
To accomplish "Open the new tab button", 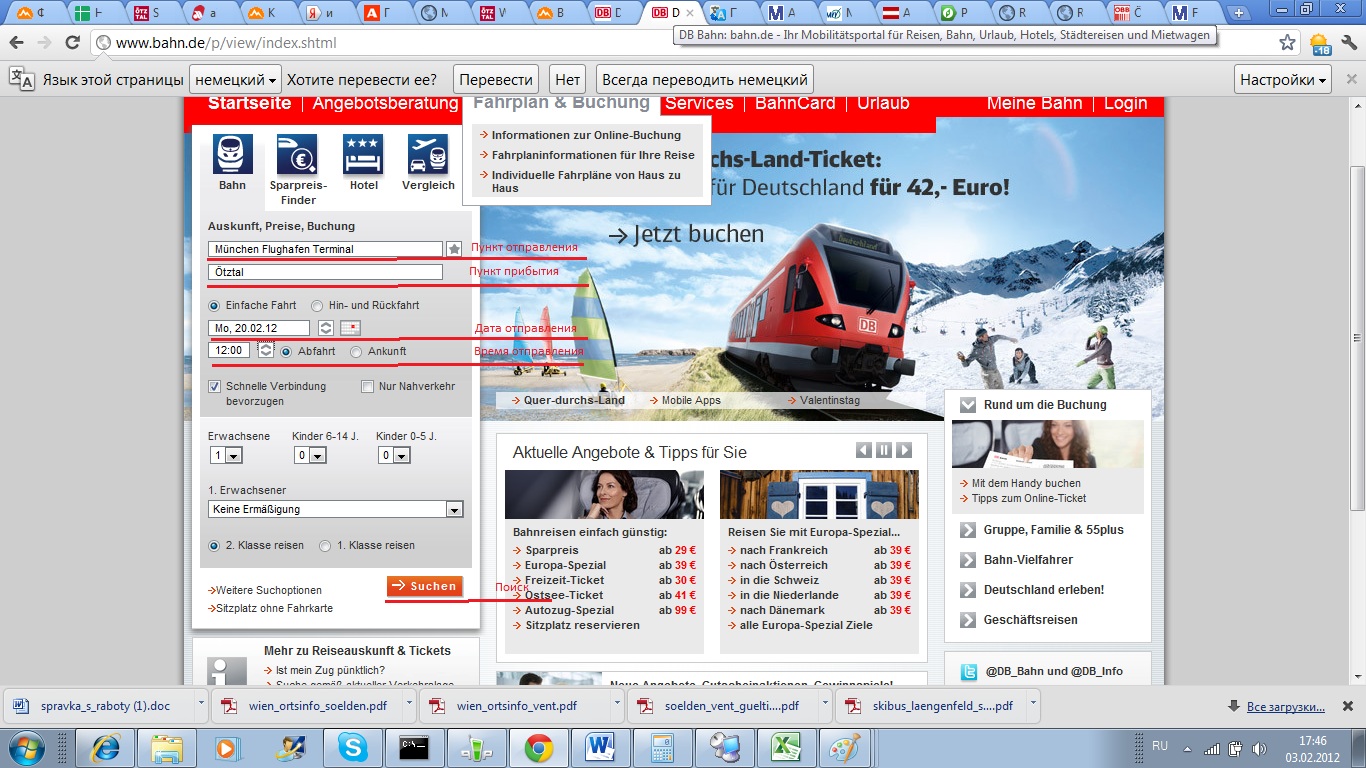I will [x=1240, y=13].
